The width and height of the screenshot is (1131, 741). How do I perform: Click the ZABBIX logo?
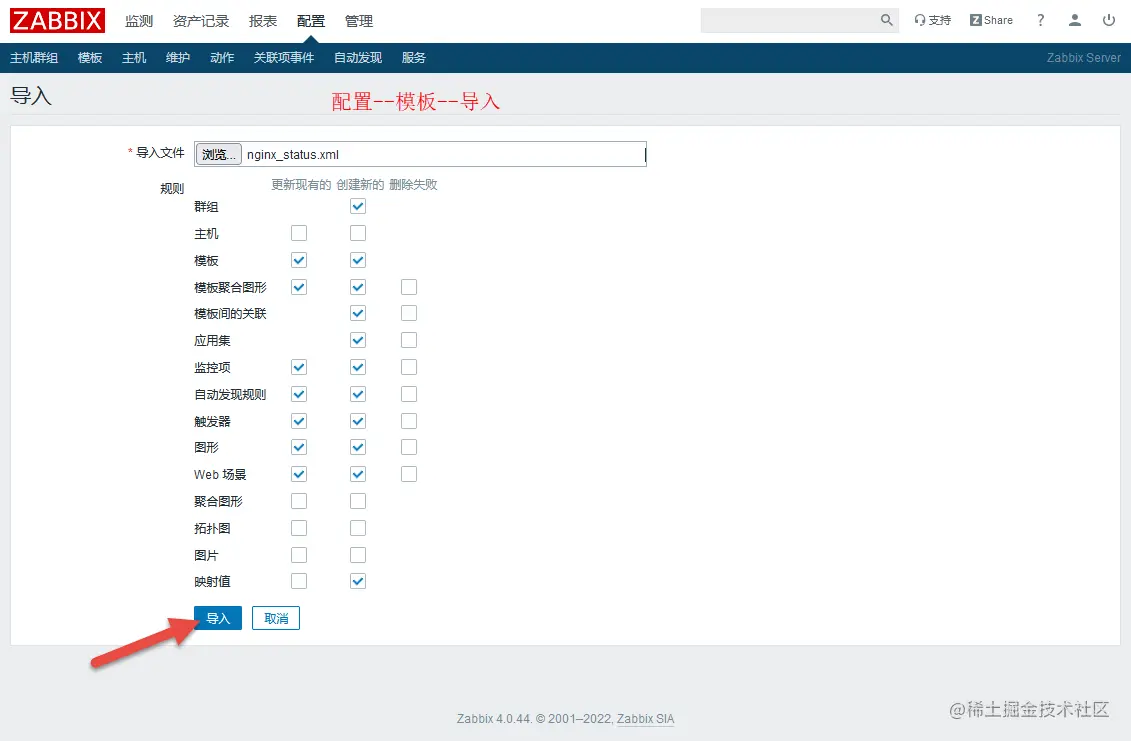tap(56, 20)
